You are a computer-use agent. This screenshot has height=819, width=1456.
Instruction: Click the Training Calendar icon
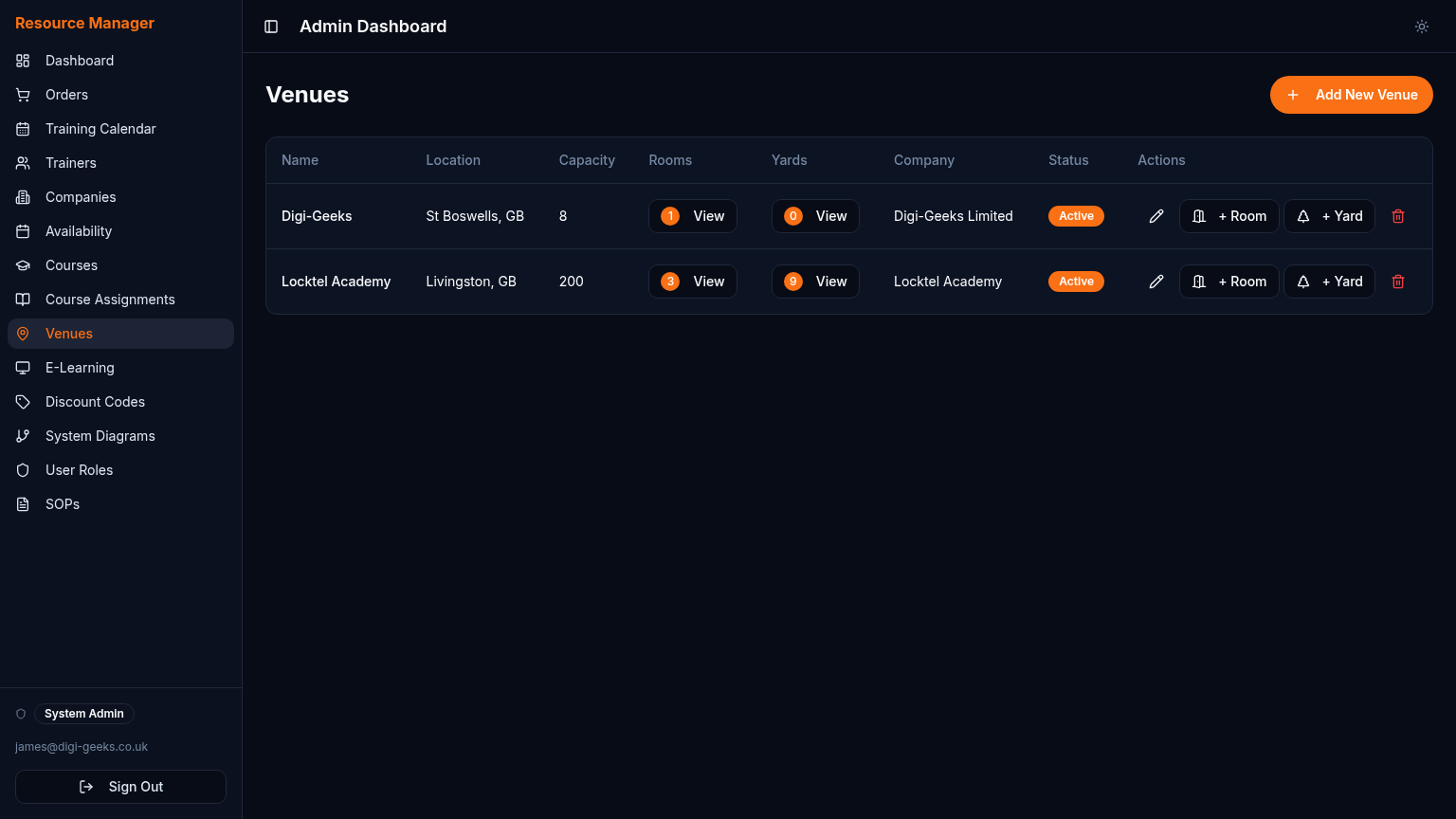pos(23,129)
